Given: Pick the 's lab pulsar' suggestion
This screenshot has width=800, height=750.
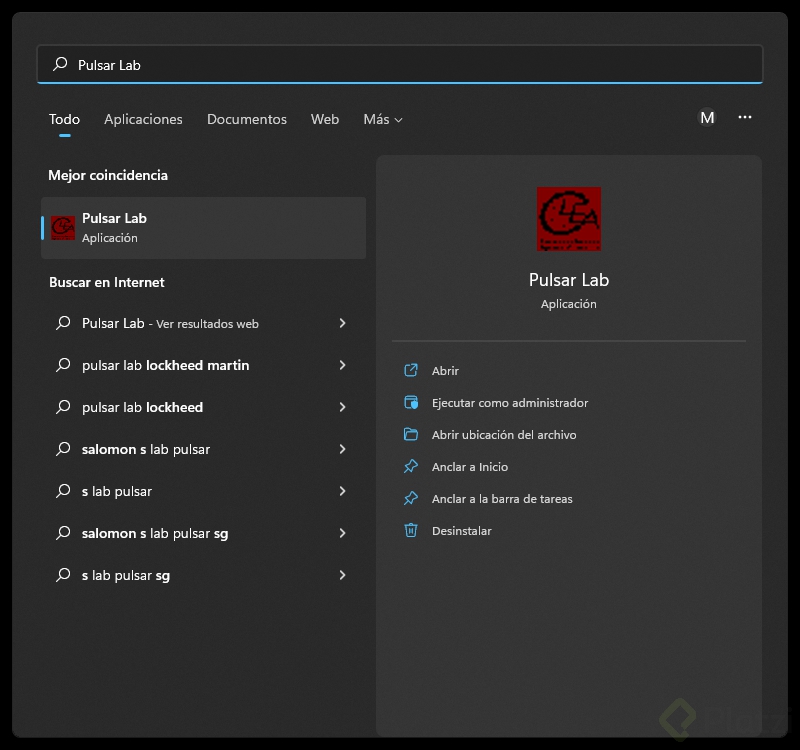Looking at the screenshot, I should (x=117, y=491).
